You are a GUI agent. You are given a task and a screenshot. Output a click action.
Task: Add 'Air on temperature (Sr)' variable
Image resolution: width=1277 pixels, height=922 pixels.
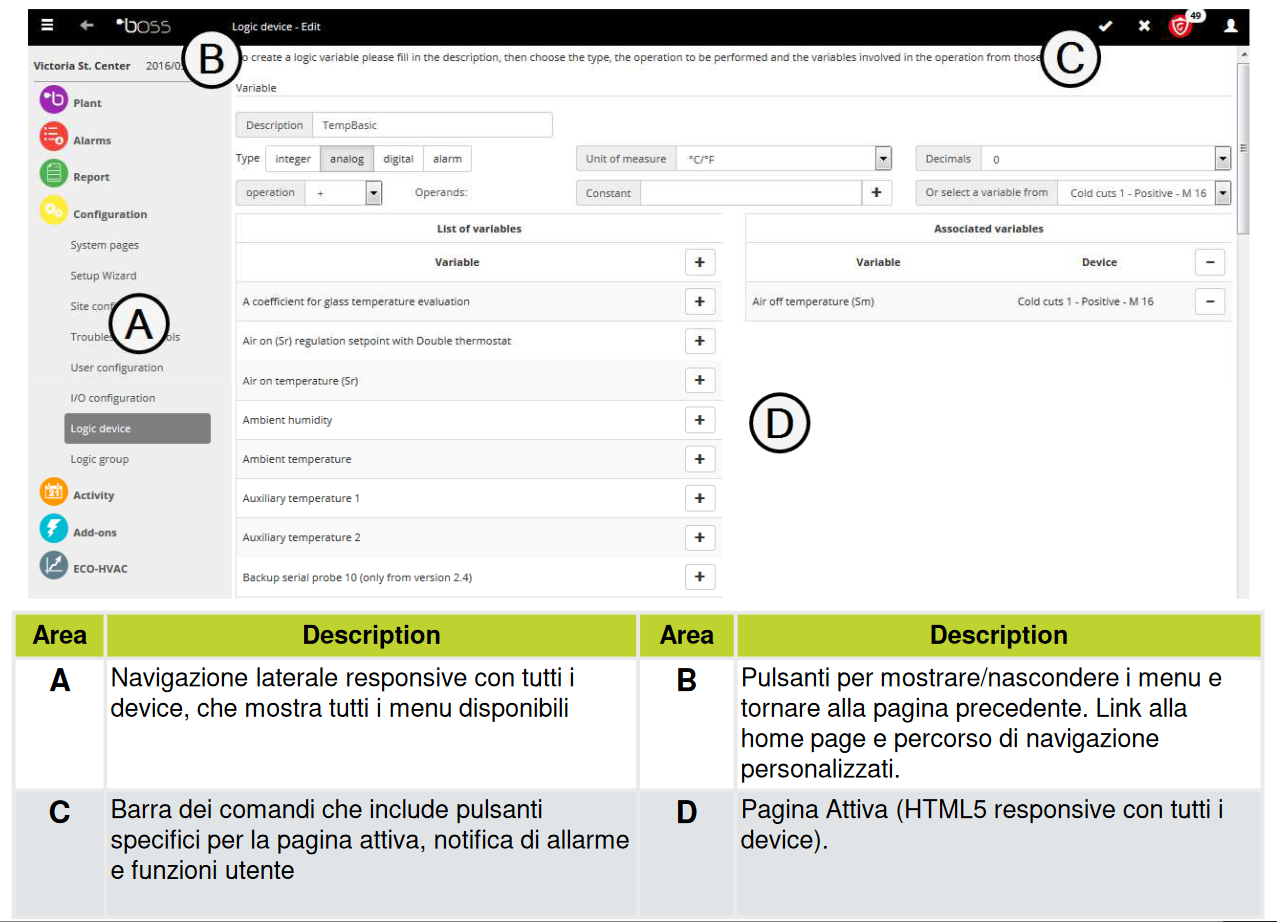tap(699, 380)
